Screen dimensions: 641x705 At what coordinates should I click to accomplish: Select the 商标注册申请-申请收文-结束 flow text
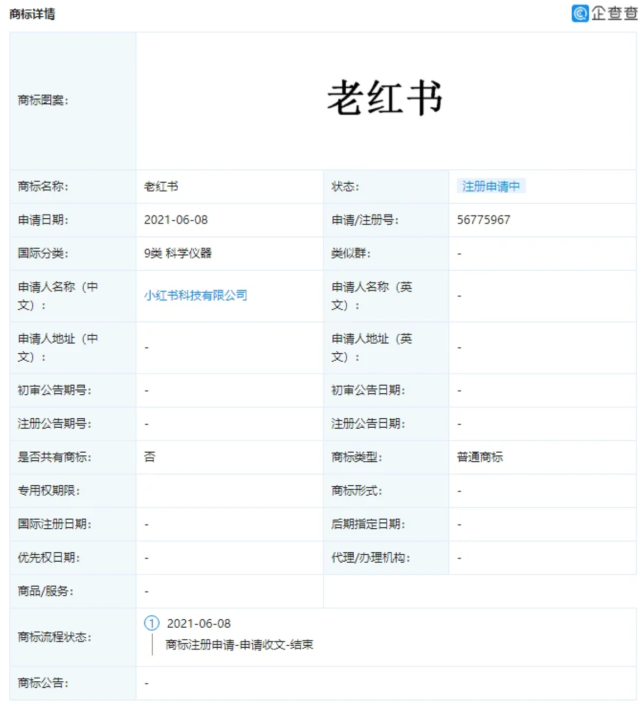click(239, 645)
